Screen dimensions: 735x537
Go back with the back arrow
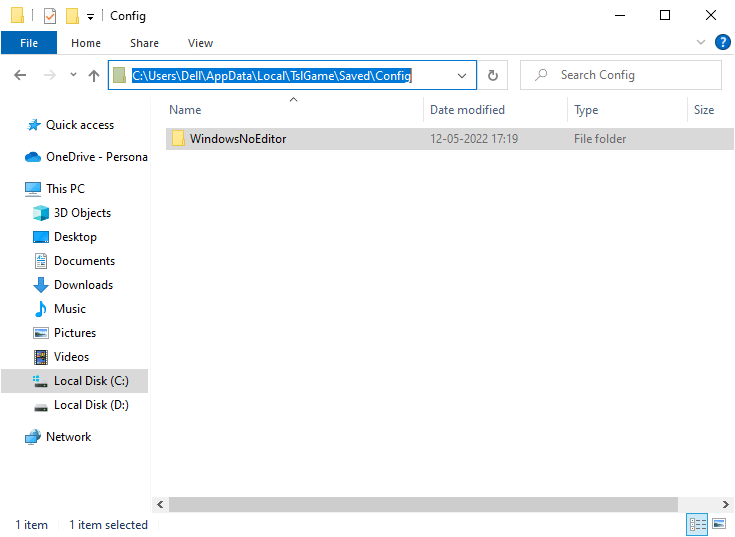[x=20, y=75]
